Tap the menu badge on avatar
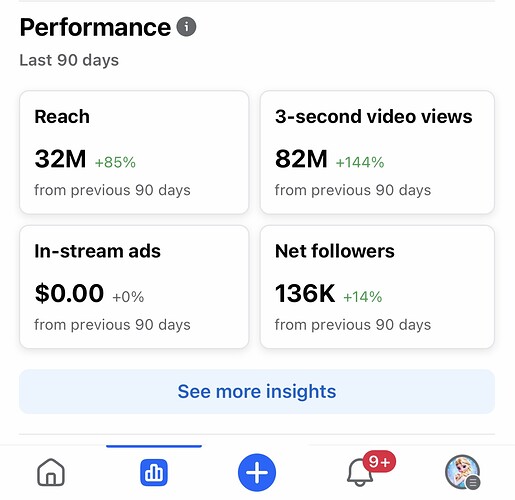515x500 pixels. (473, 482)
